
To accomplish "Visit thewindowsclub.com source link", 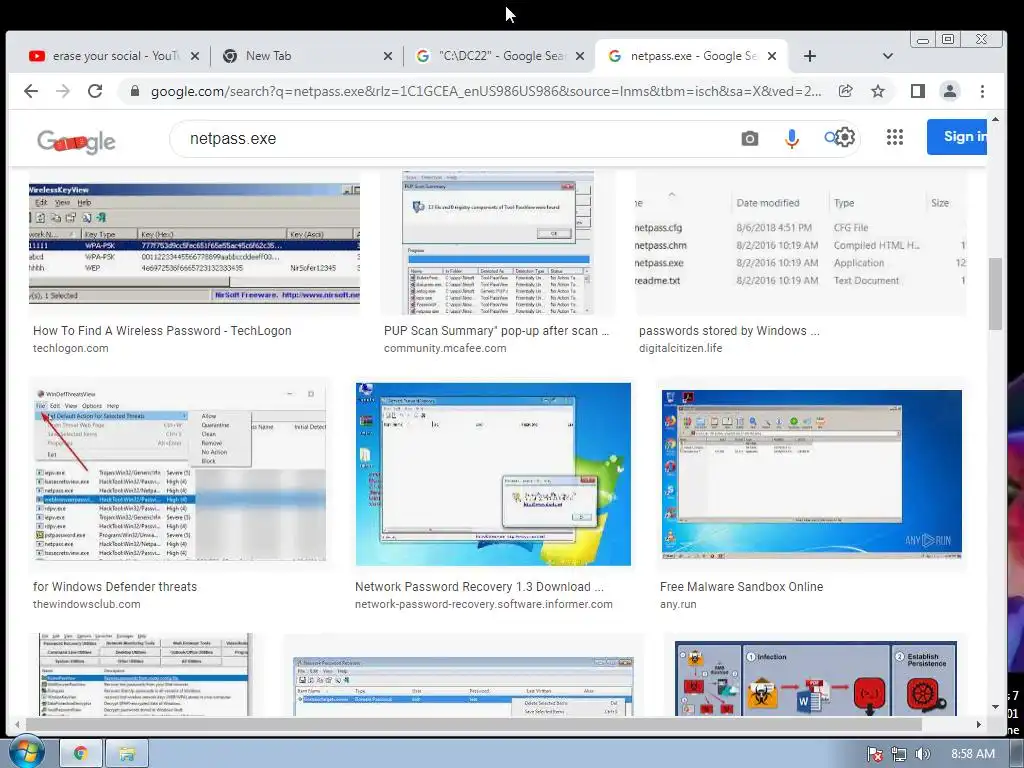I will (86, 604).
